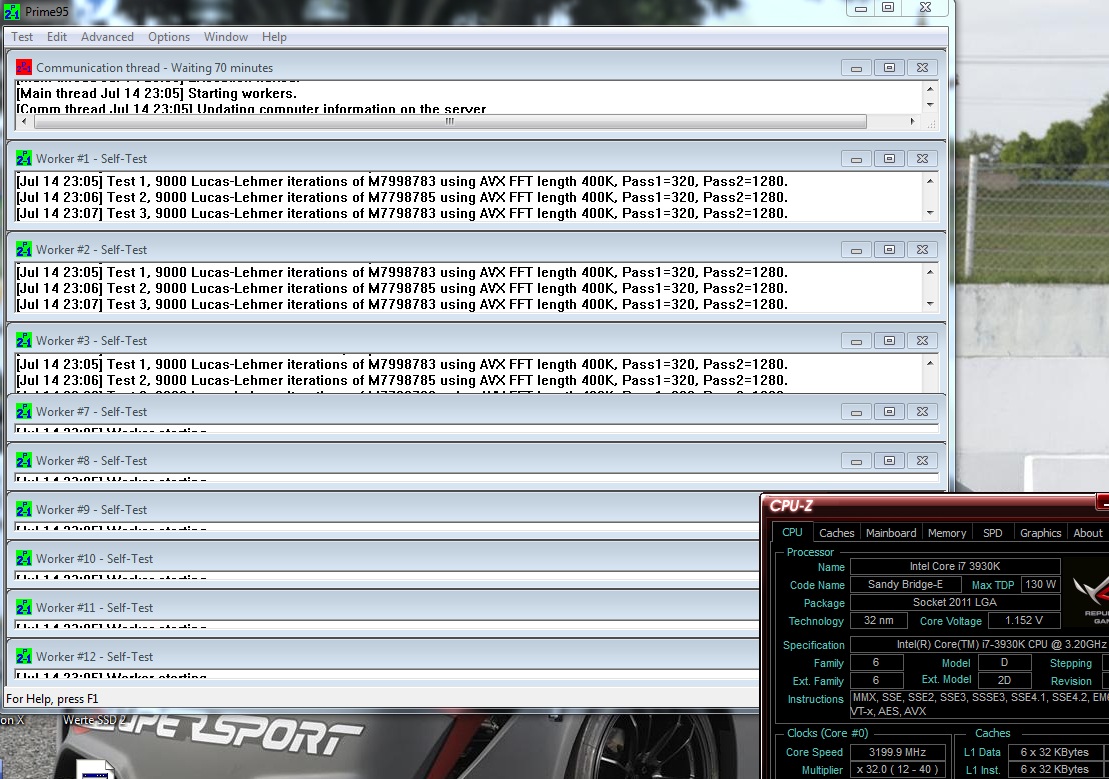Maximize the Worker #3 window
Screen dimensions: 1109x779
coord(889,341)
